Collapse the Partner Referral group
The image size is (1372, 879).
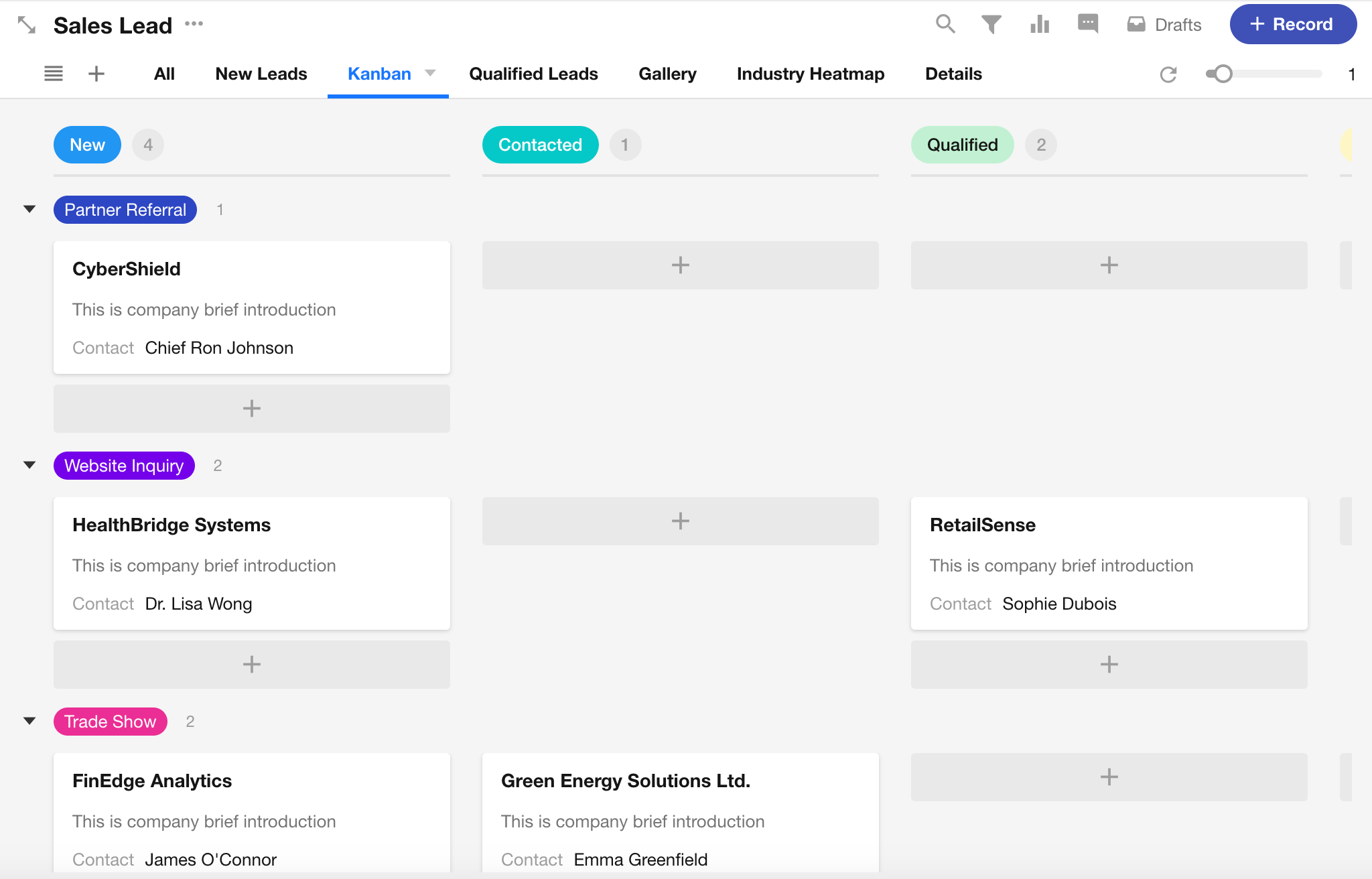tap(29, 209)
